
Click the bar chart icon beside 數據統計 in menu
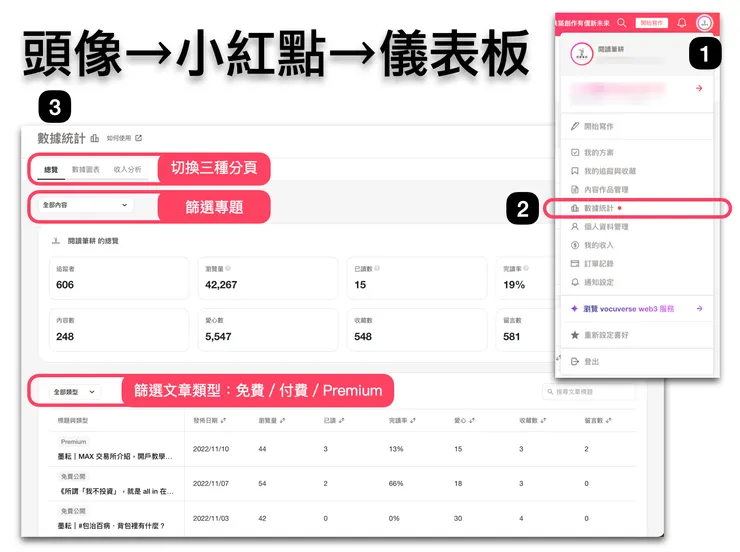click(x=575, y=208)
